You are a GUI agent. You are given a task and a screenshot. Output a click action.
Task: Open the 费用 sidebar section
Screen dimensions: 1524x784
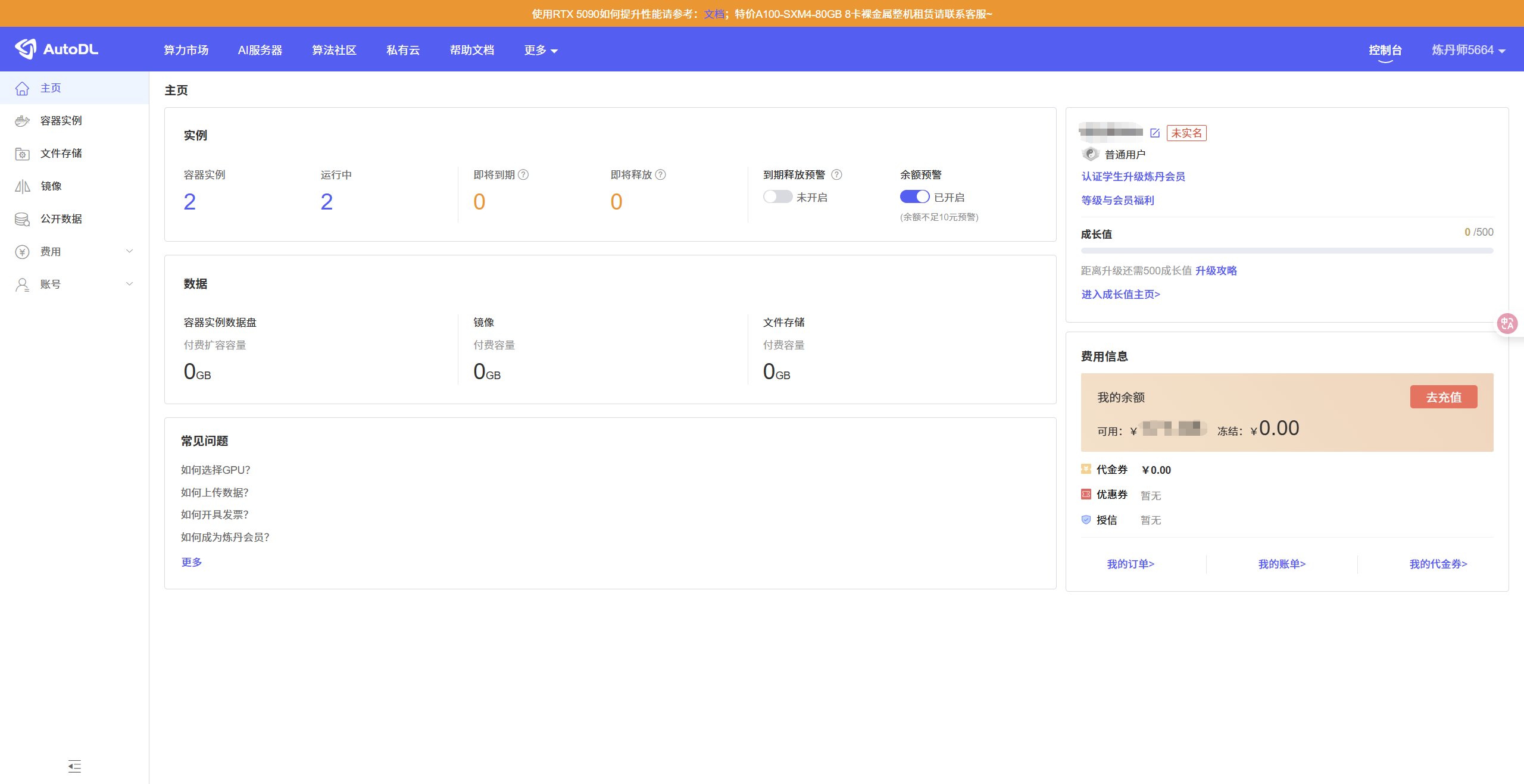coord(51,251)
